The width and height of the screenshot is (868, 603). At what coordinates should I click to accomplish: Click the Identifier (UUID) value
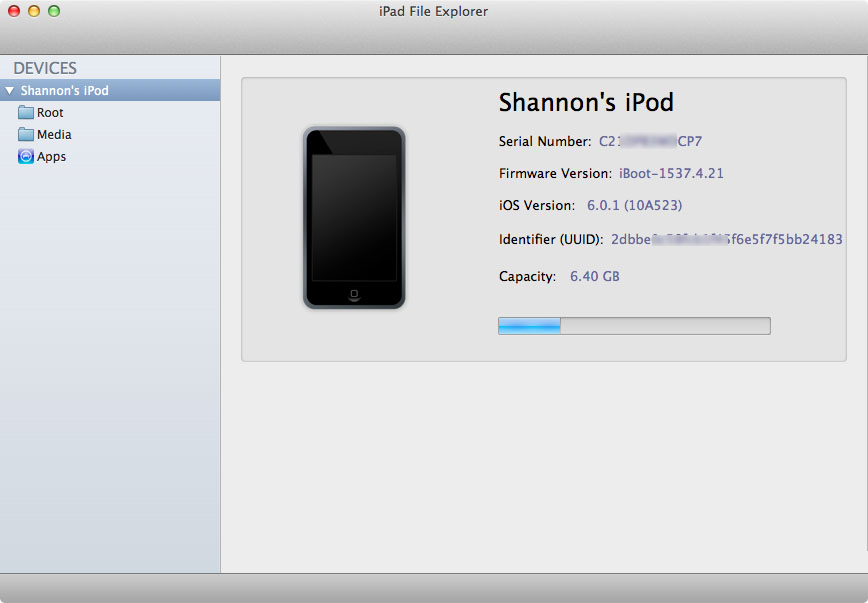pyautogui.click(x=727, y=239)
